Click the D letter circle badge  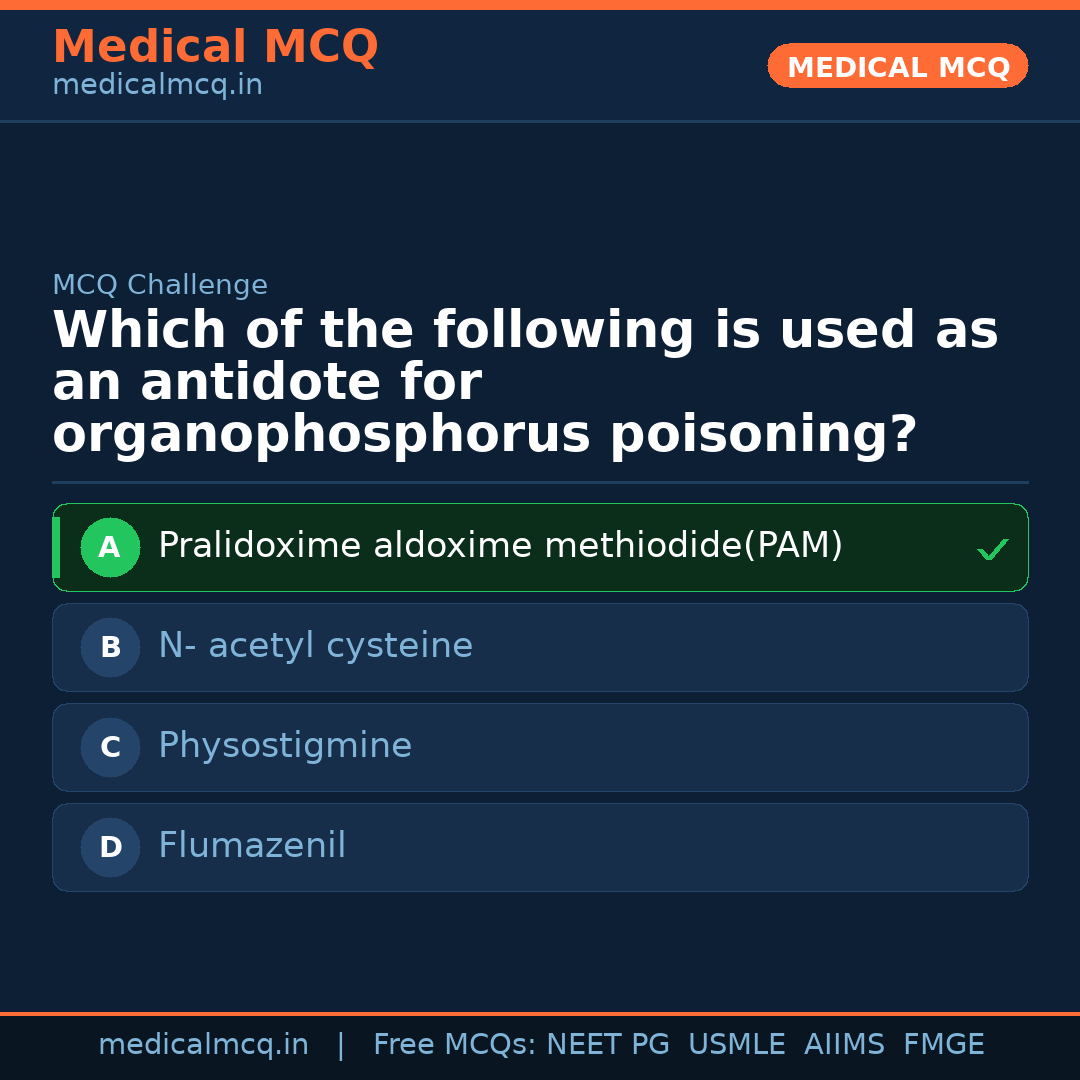[110, 847]
